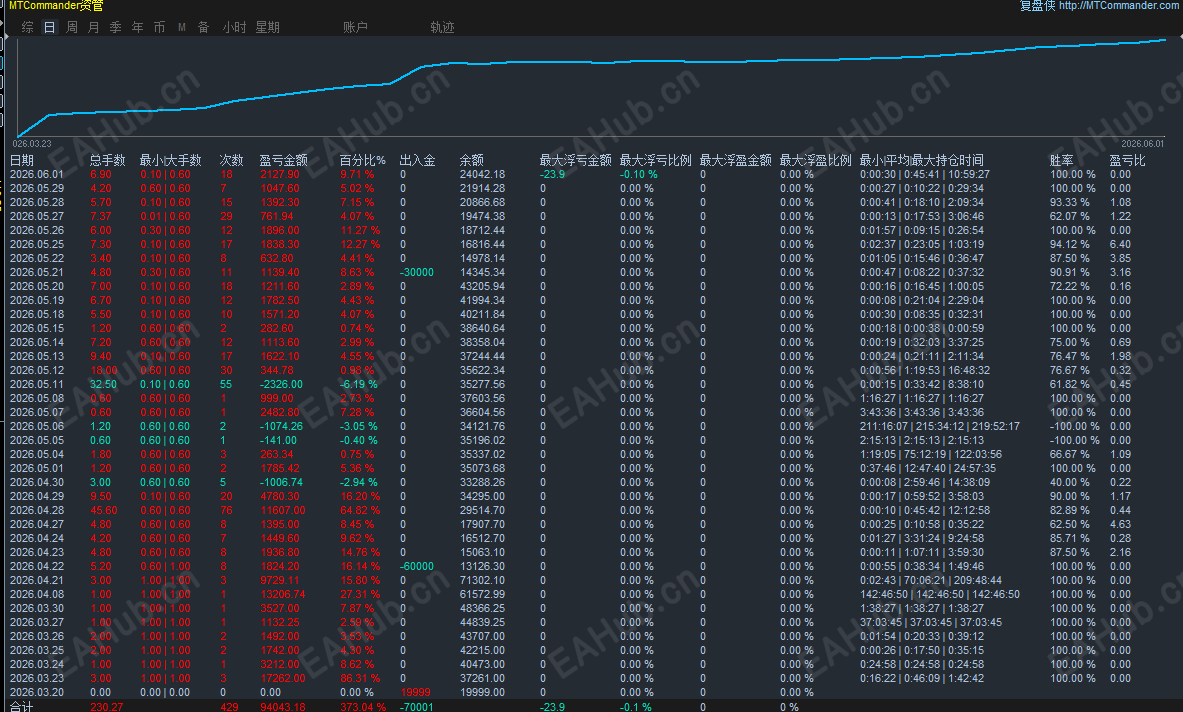Click the 2026.05.21 date cell

pos(37,272)
